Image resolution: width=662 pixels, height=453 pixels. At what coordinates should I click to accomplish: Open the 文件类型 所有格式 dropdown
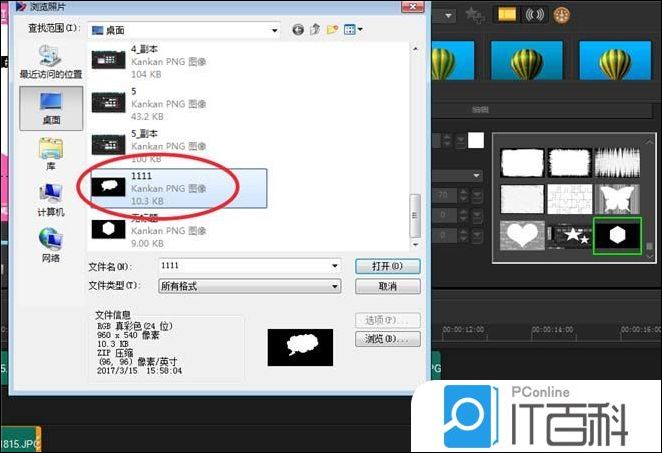tap(250, 286)
